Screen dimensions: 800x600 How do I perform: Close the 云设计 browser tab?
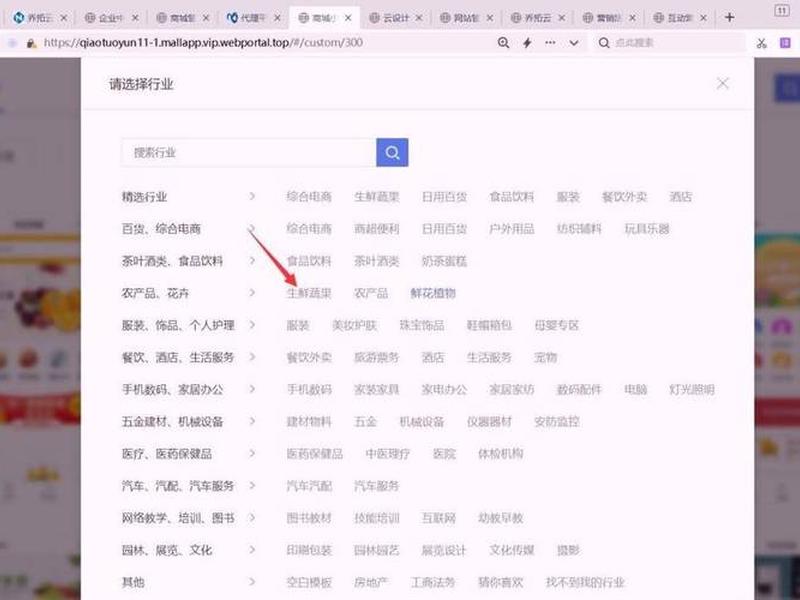[419, 18]
